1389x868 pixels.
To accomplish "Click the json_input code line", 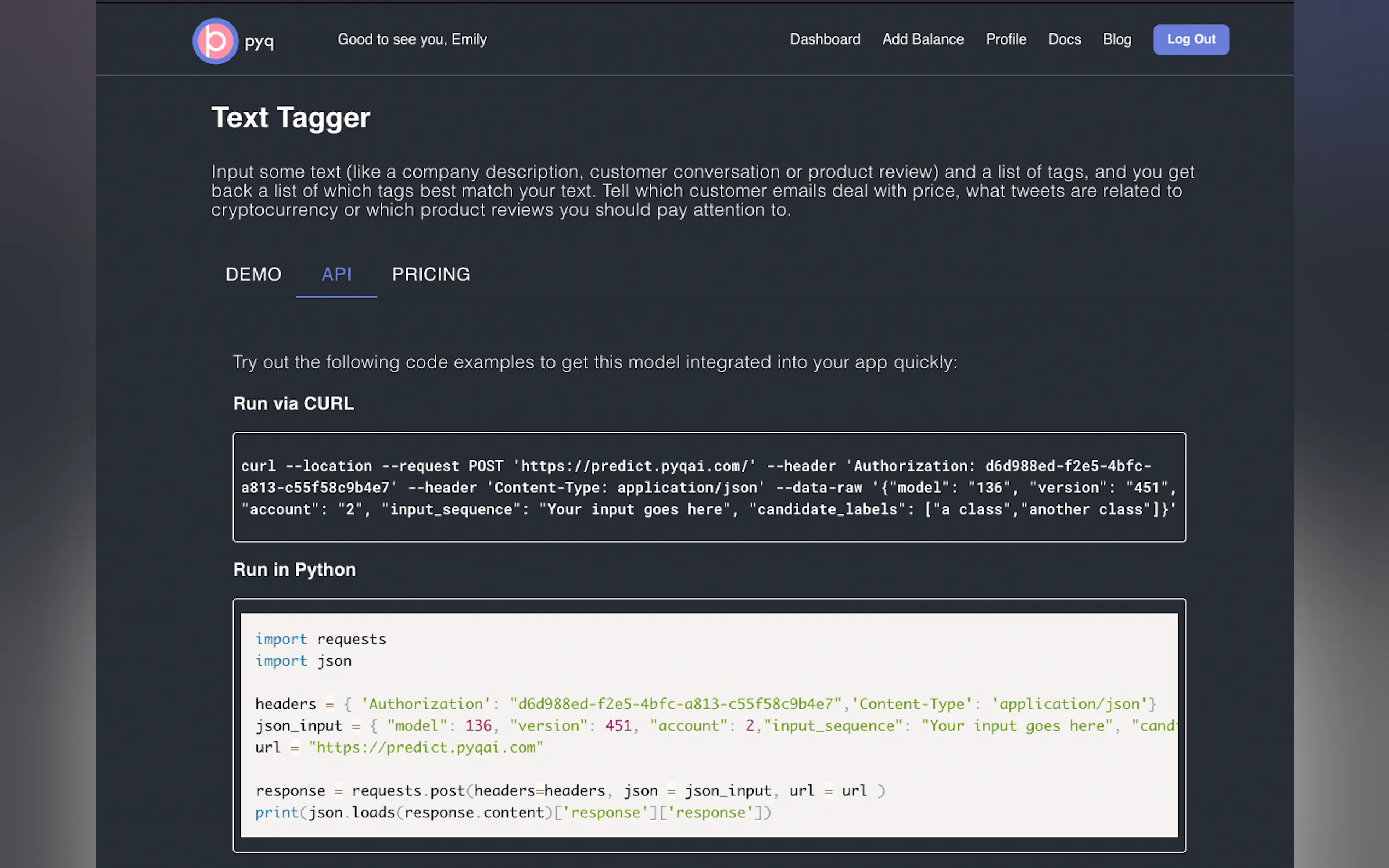I will (x=716, y=726).
